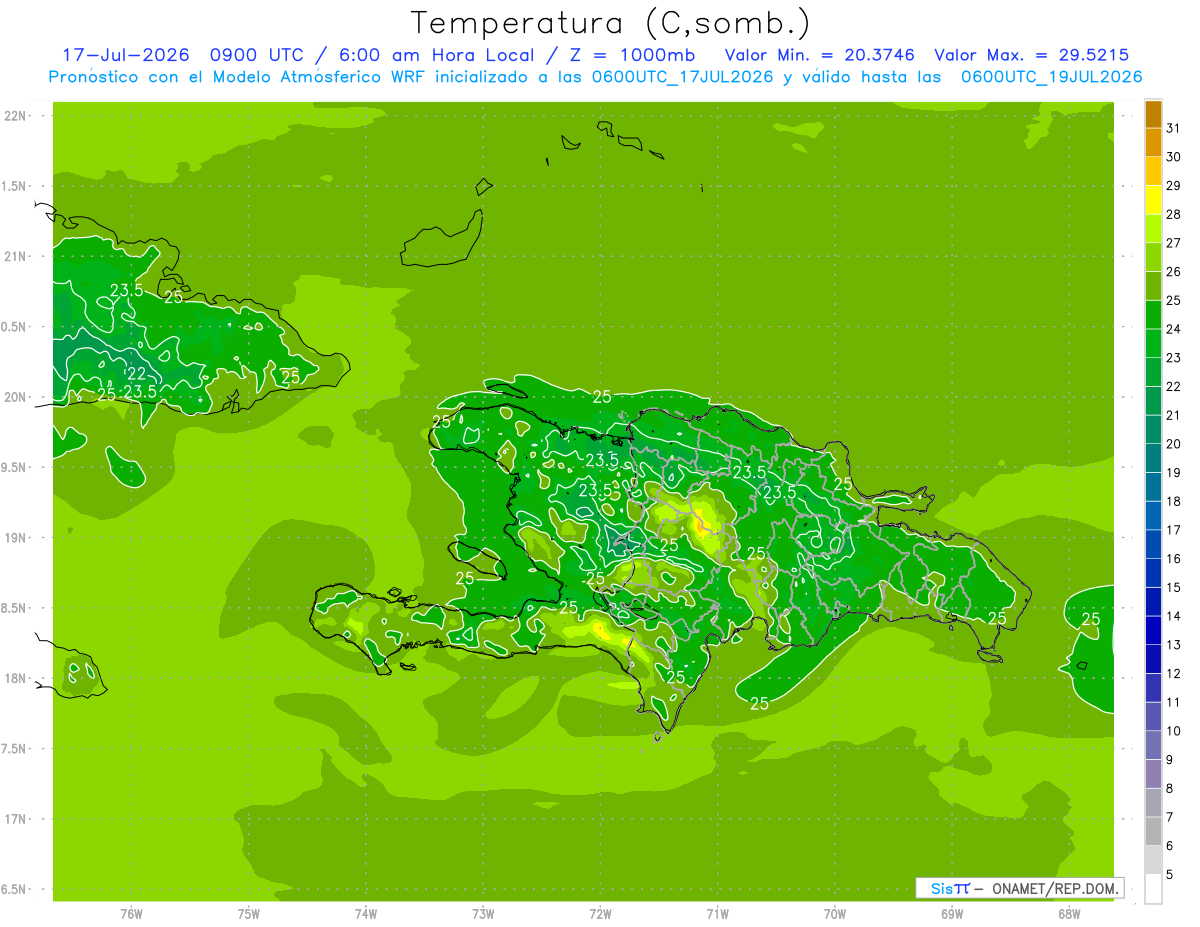The width and height of the screenshot is (1200, 927).
Task: Click the '21N' latitude axis label
Action: [16, 256]
